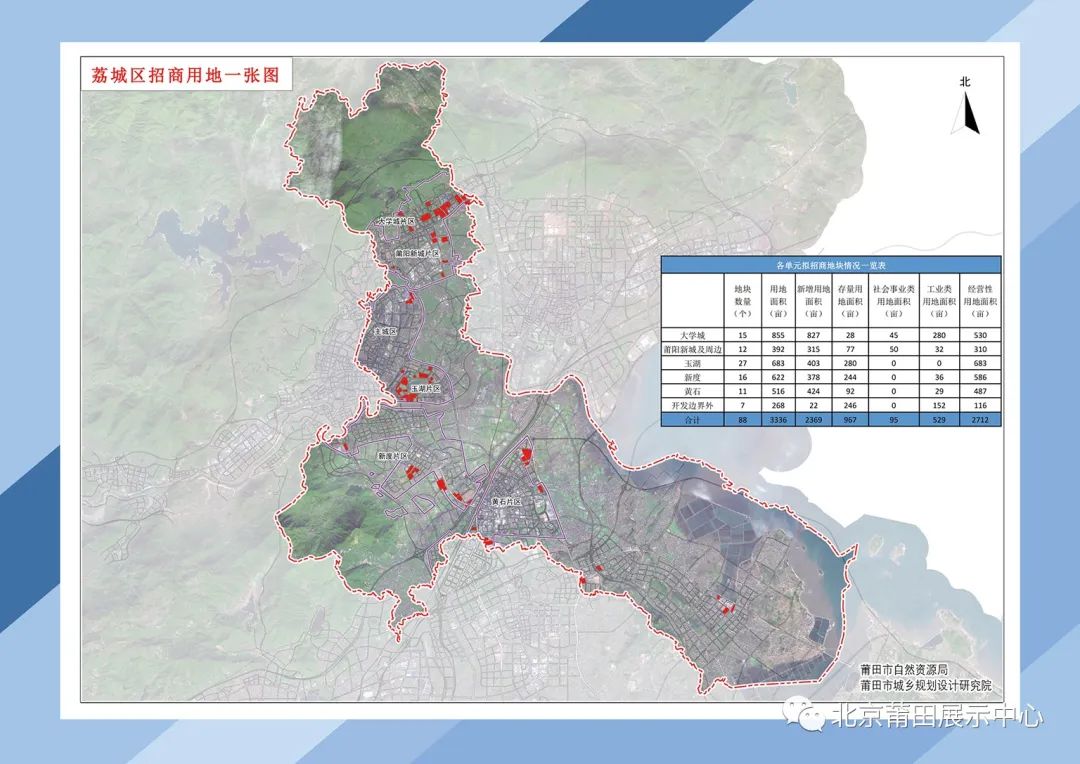Click the 合计 total row label
Screen dimensions: 1080x764
tap(693, 421)
